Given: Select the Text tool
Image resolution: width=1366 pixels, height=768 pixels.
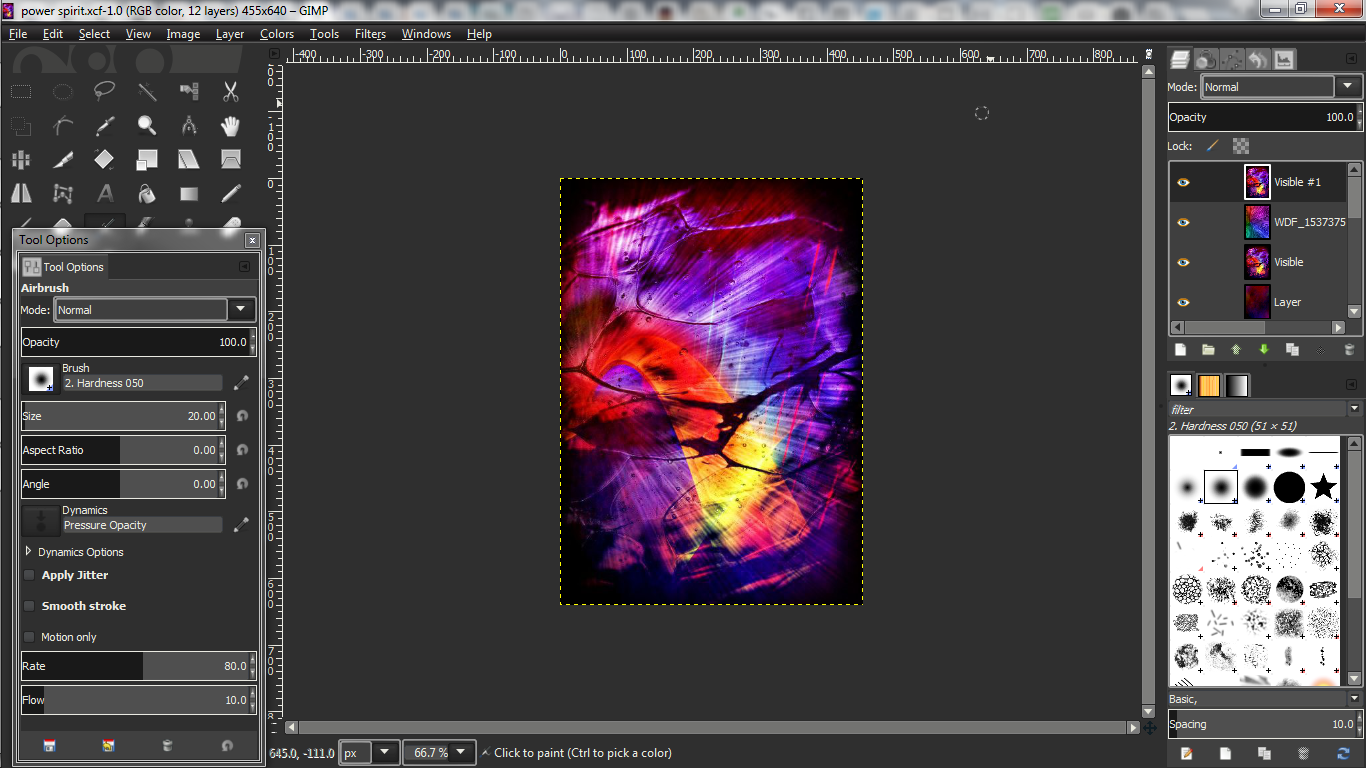Looking at the screenshot, I should [104, 193].
